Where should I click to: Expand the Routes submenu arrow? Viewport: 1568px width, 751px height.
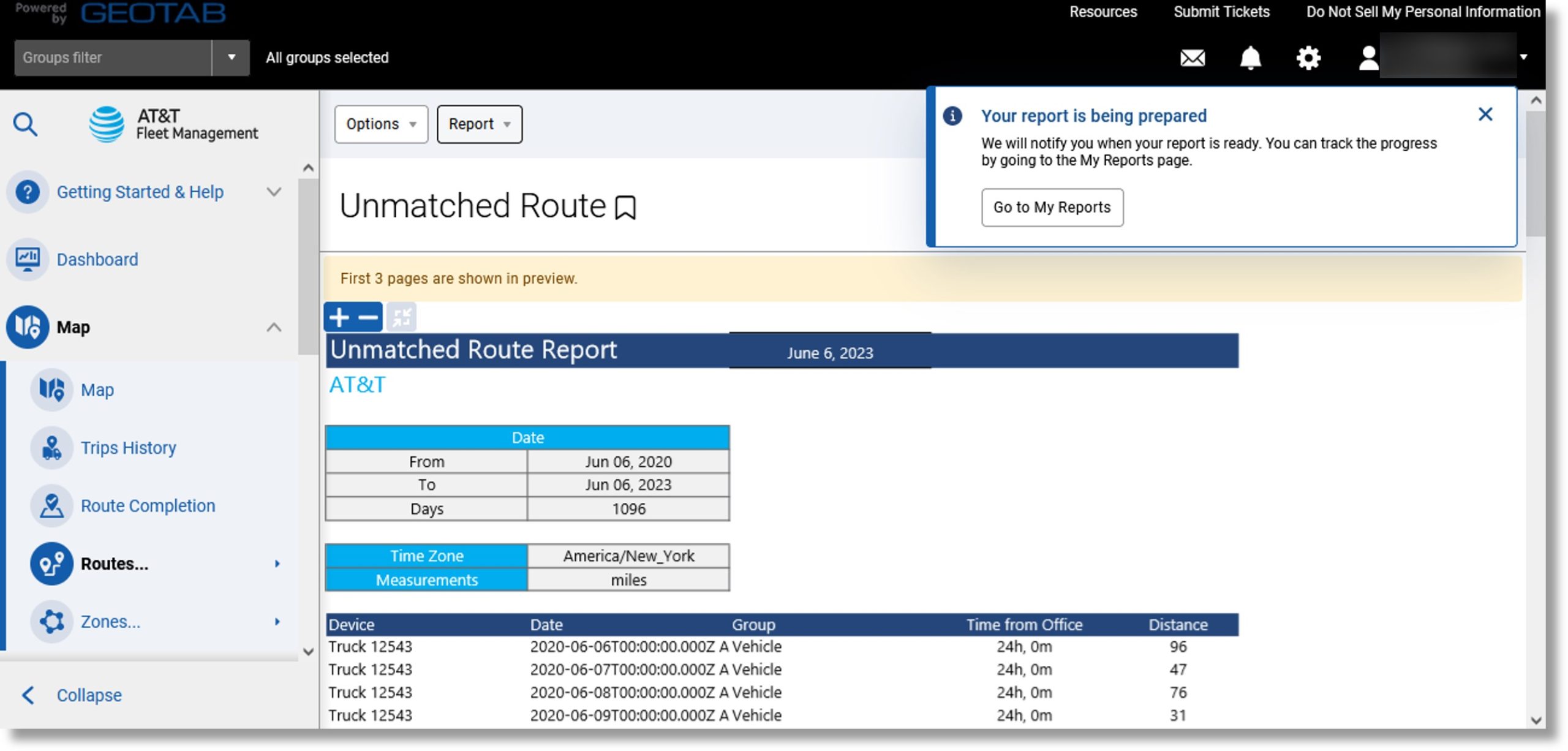coord(280,562)
